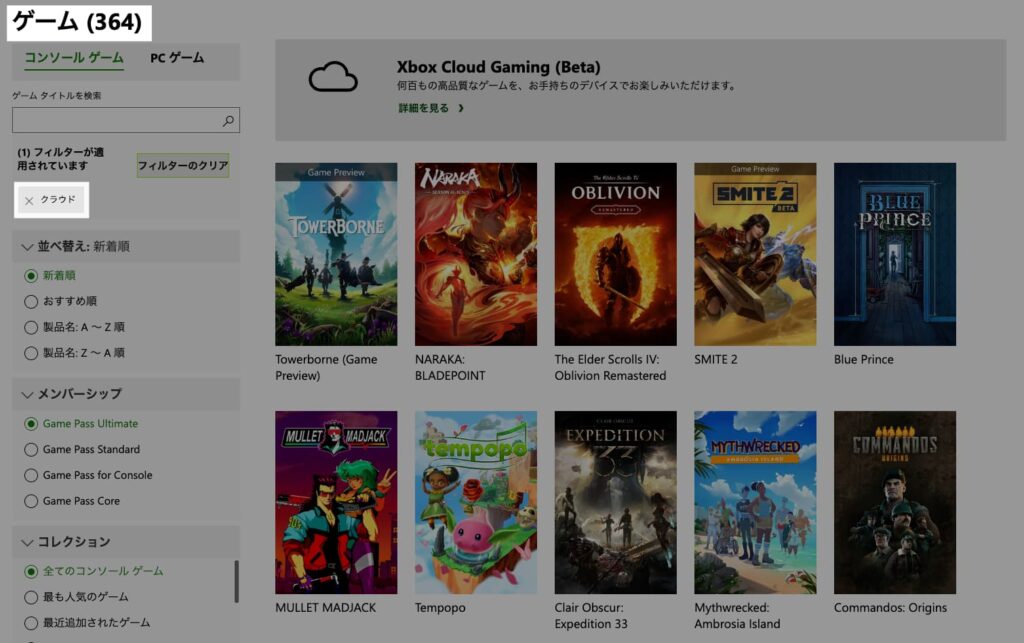
Task: Switch to the コンソール ゲーム tab
Action: [74, 58]
